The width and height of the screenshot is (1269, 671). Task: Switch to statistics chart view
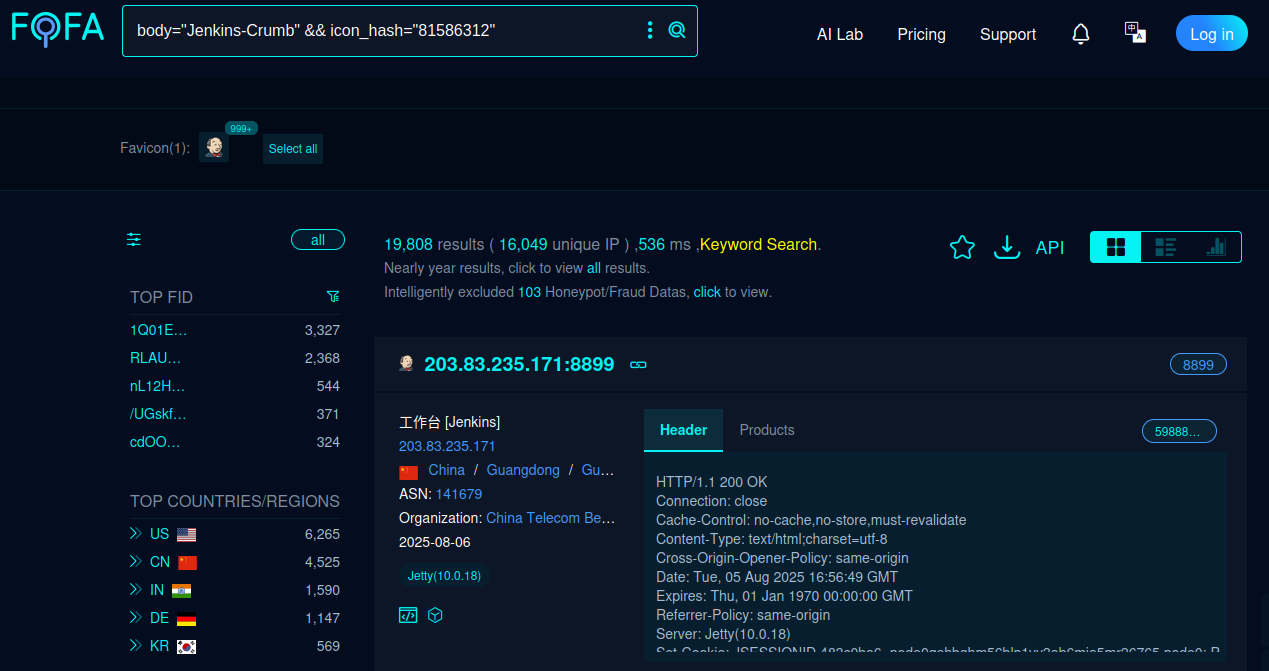tap(1215, 247)
